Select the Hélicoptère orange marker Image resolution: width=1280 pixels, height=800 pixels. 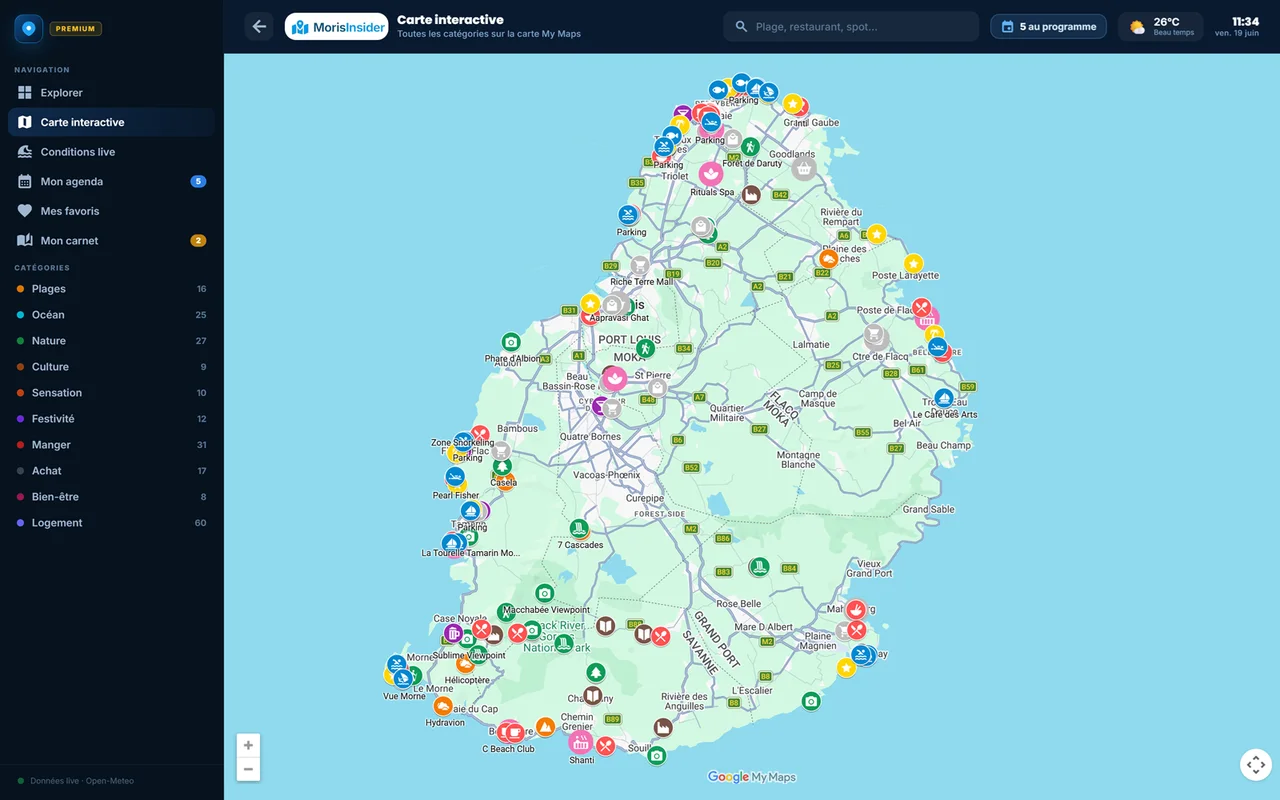coord(465,664)
